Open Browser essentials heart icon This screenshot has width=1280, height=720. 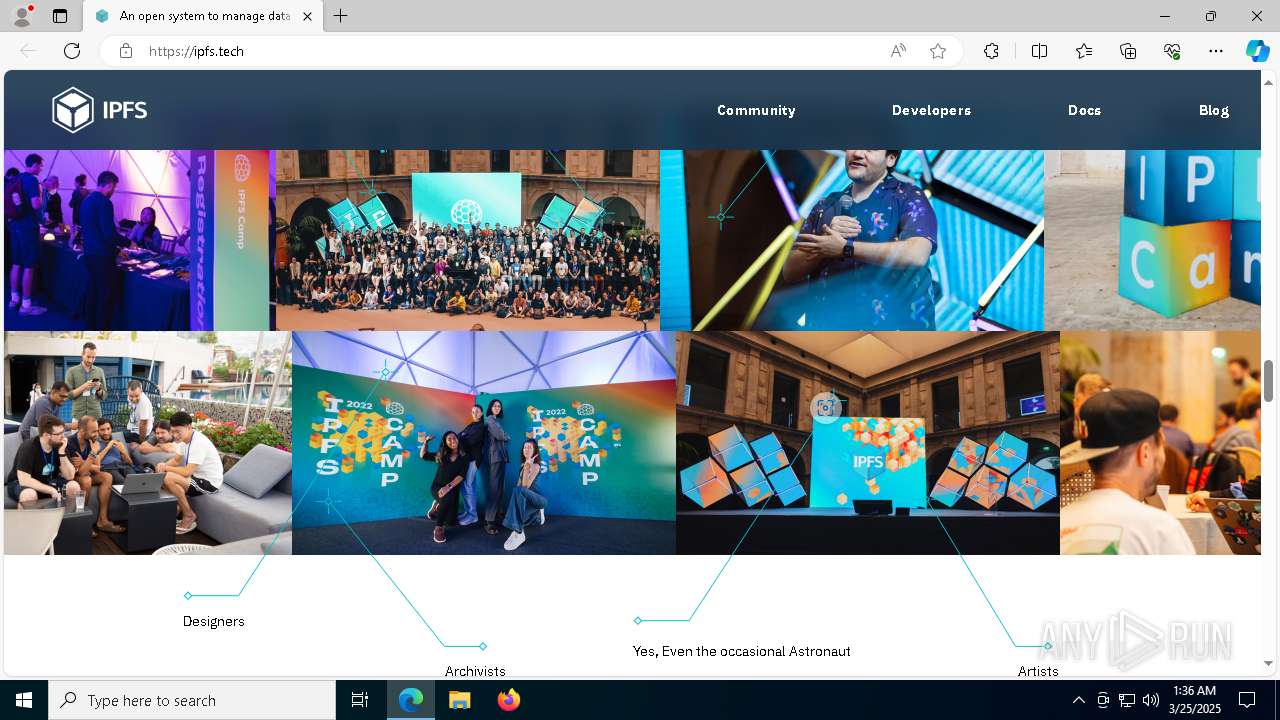click(x=1172, y=51)
